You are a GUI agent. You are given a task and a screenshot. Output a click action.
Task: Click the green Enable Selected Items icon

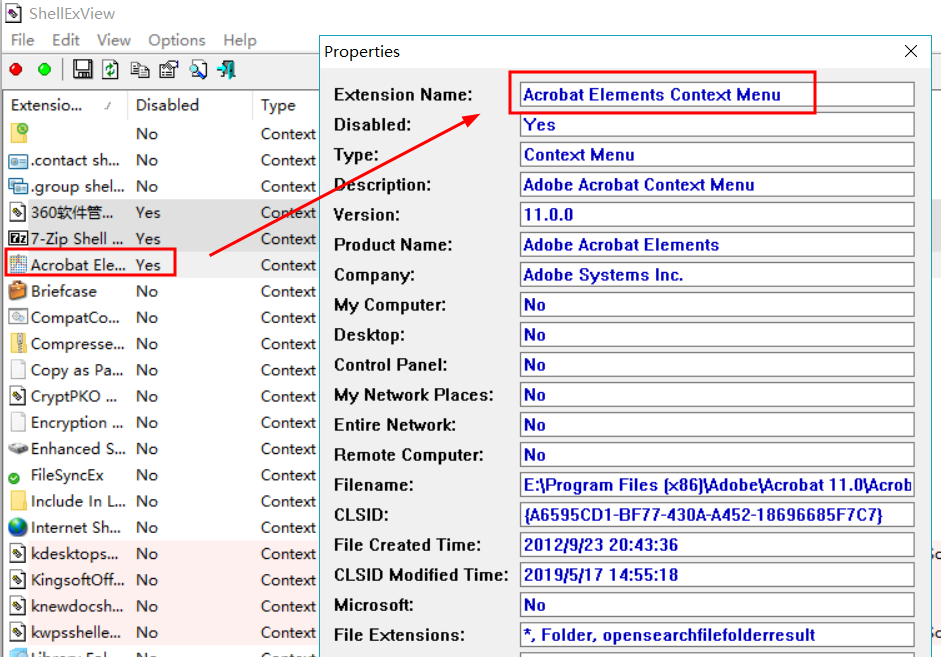[44, 70]
